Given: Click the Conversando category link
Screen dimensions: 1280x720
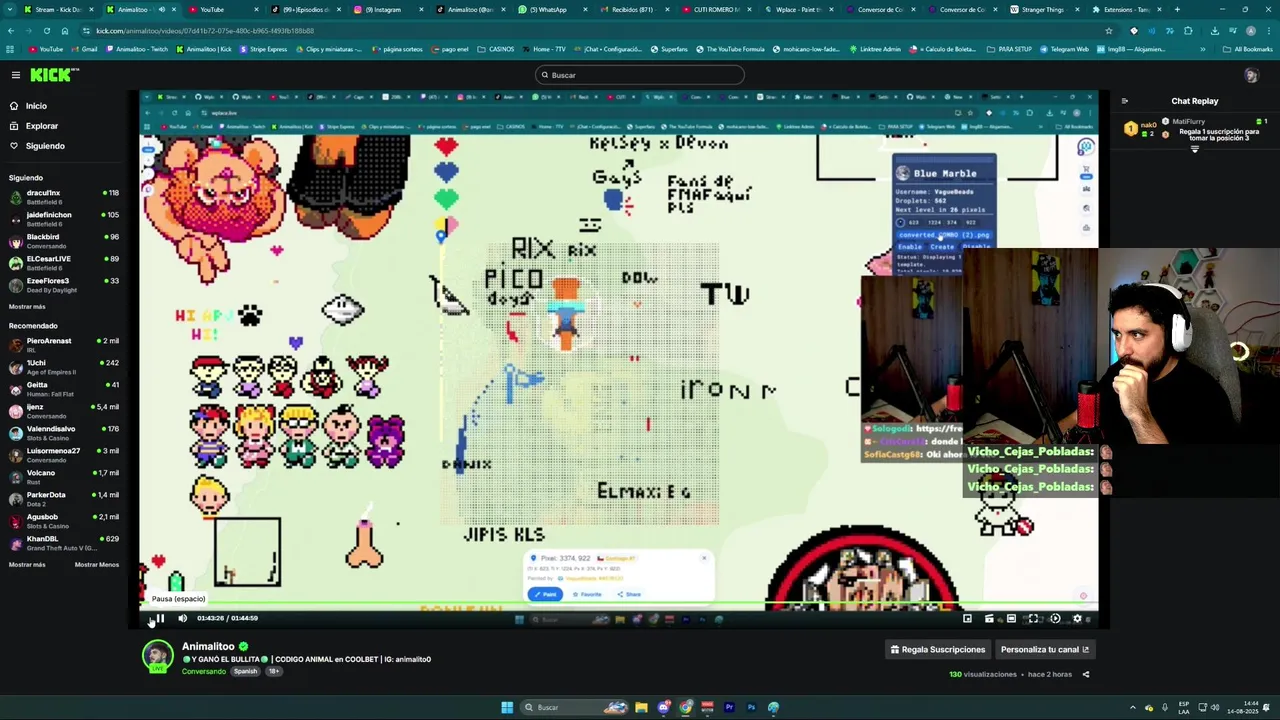Looking at the screenshot, I should 204,672.
